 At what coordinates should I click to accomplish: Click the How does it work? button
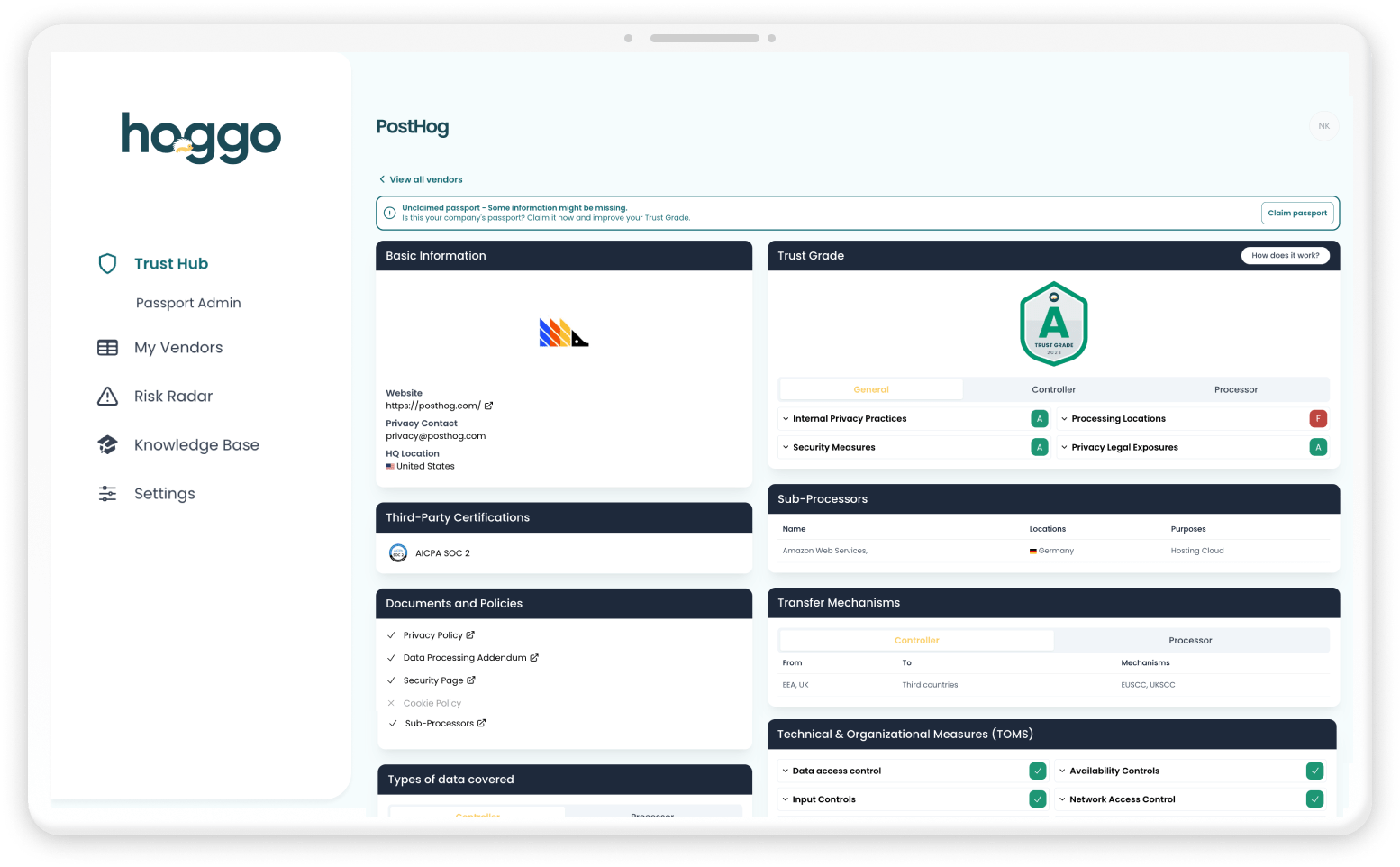coord(1285,256)
